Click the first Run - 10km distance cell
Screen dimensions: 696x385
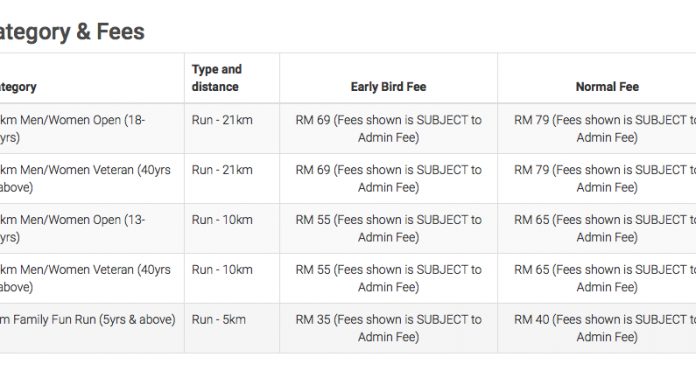coord(232,229)
